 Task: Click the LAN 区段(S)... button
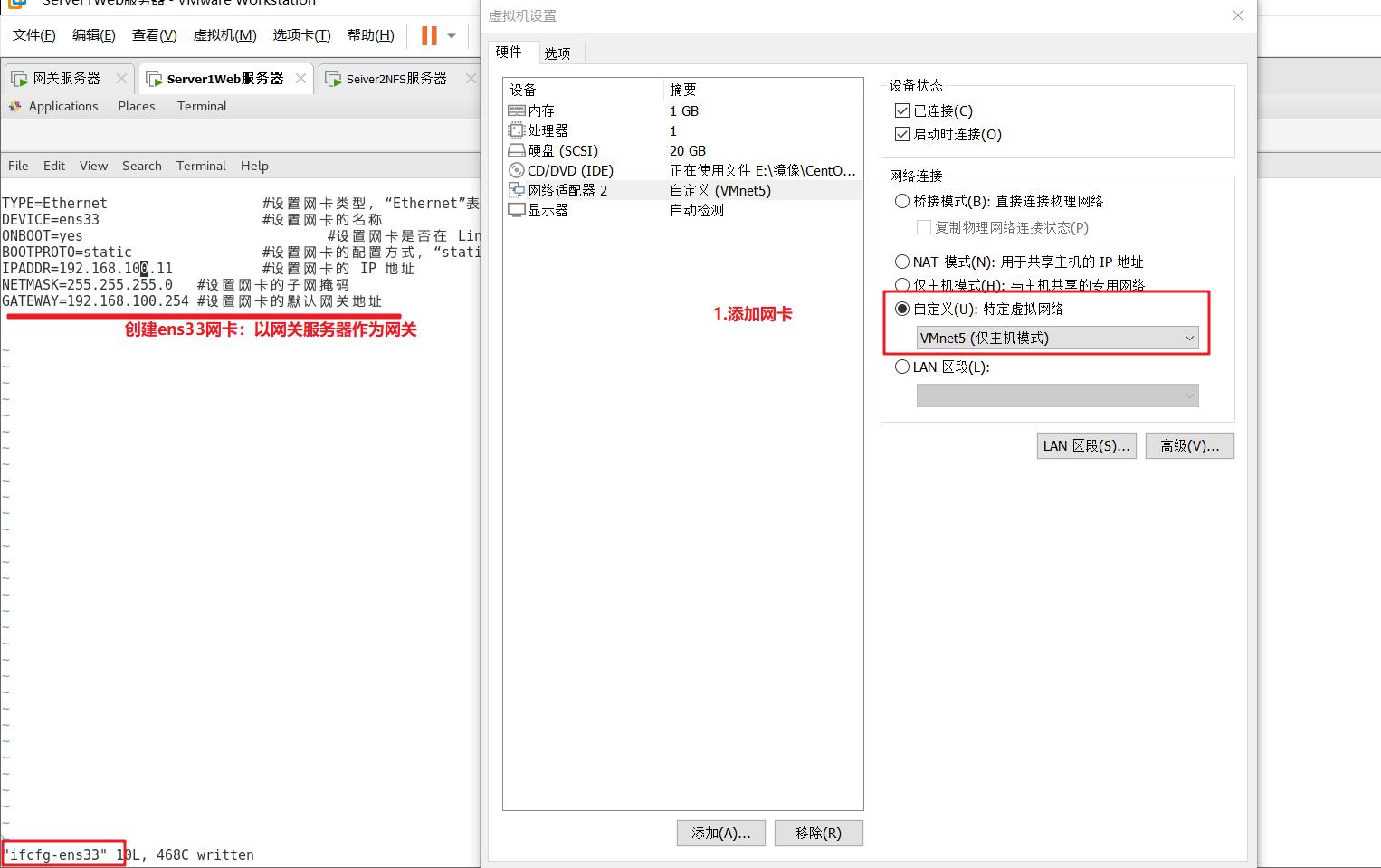pyautogui.click(x=1086, y=445)
